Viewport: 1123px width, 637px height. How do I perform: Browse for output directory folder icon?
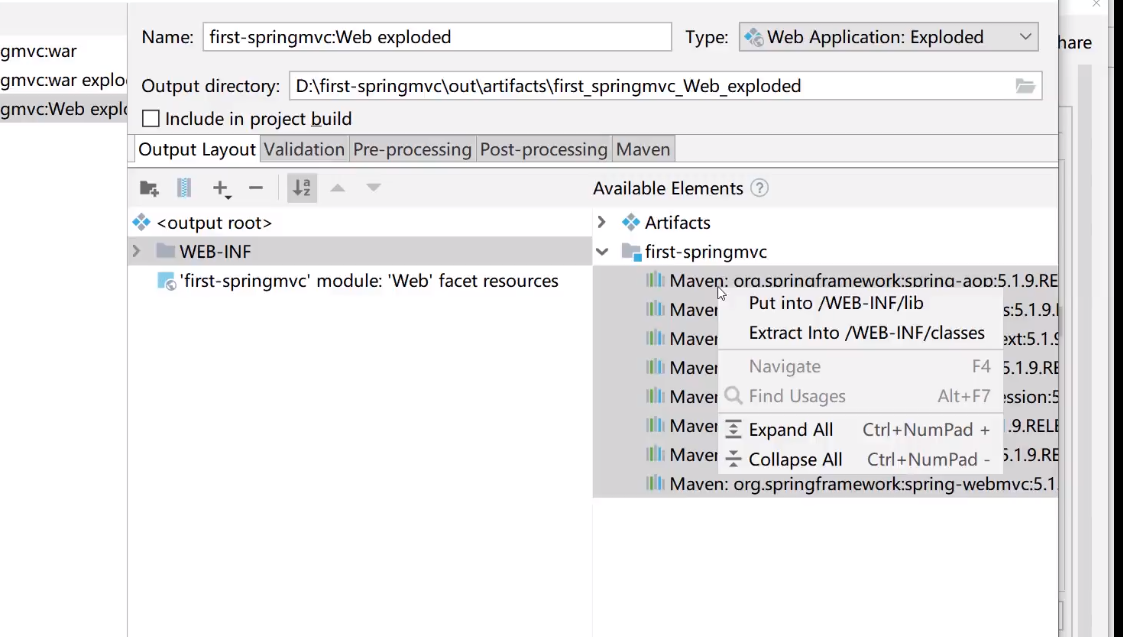(x=1025, y=86)
